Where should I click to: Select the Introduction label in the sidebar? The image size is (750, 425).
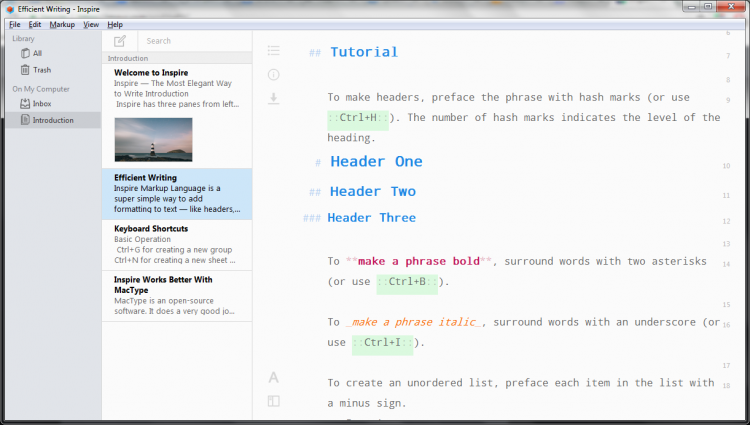(53, 120)
